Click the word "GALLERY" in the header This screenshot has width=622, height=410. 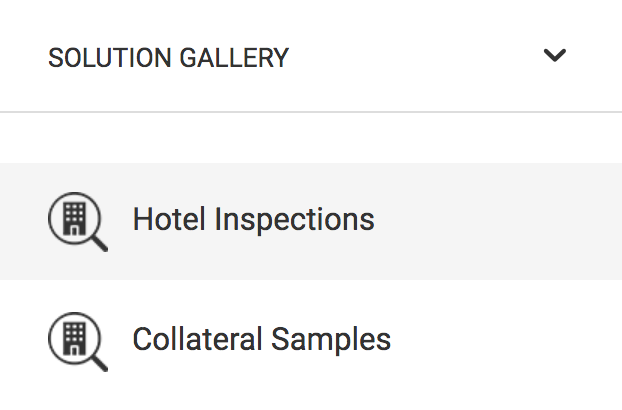(234, 58)
